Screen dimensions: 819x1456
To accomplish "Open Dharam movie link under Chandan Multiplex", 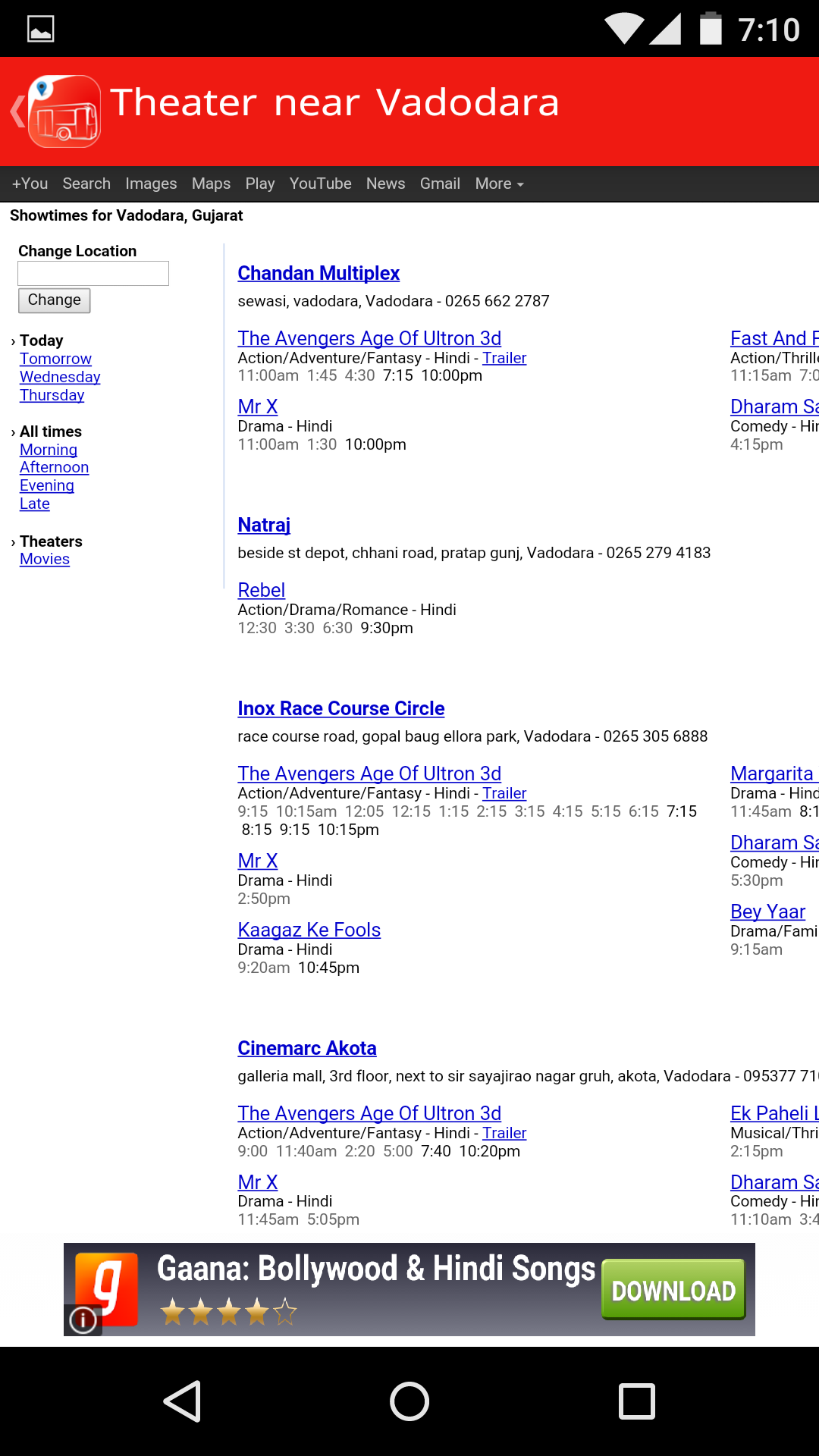I will (x=774, y=406).
